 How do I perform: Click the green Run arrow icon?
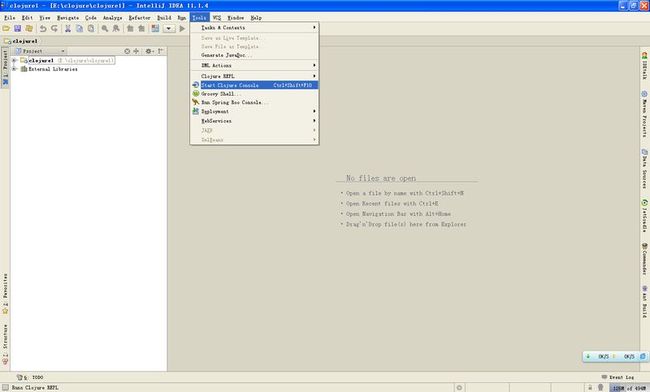[182, 29]
